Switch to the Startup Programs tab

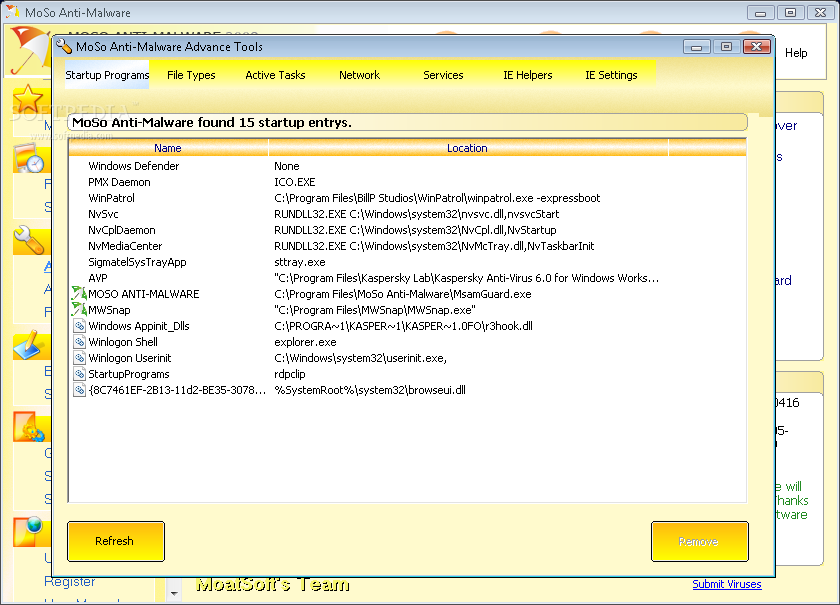107,75
